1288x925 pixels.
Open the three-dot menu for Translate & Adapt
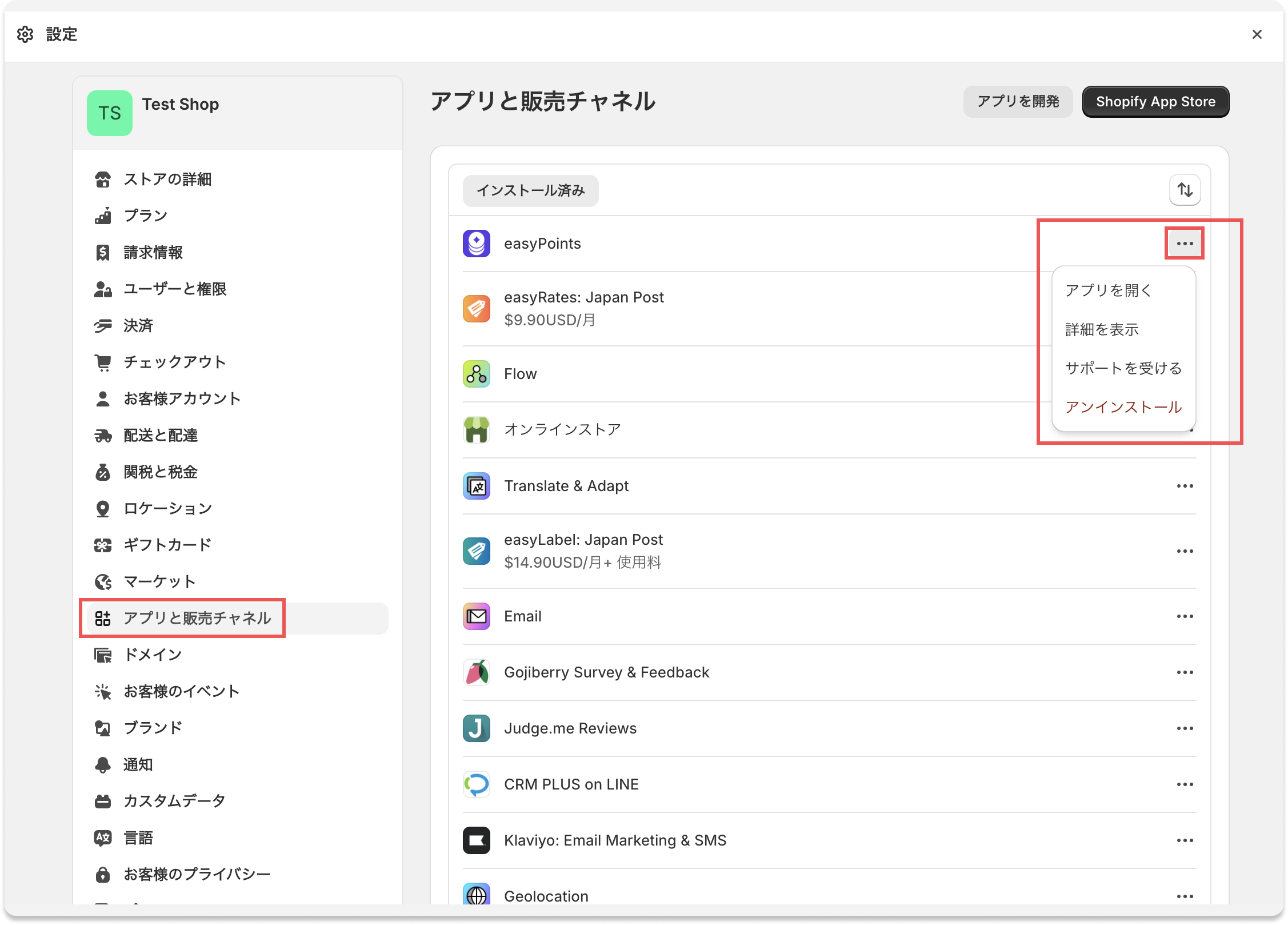tap(1186, 486)
